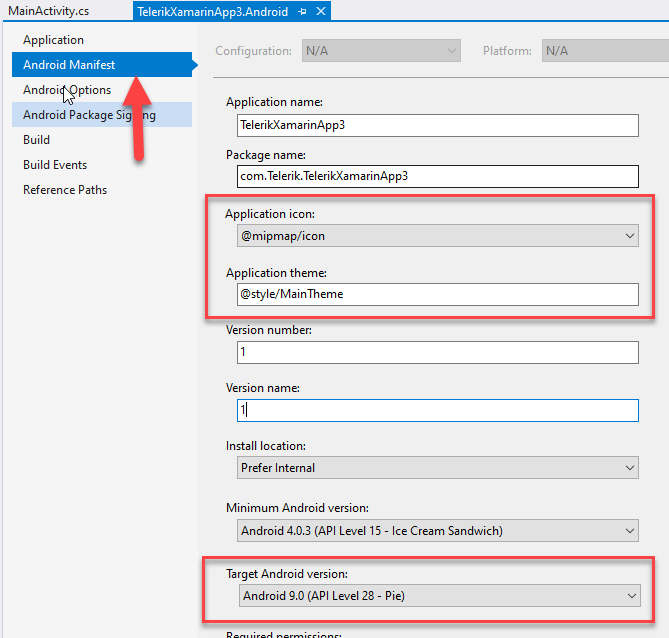Click the Application theme input field

click(x=438, y=294)
